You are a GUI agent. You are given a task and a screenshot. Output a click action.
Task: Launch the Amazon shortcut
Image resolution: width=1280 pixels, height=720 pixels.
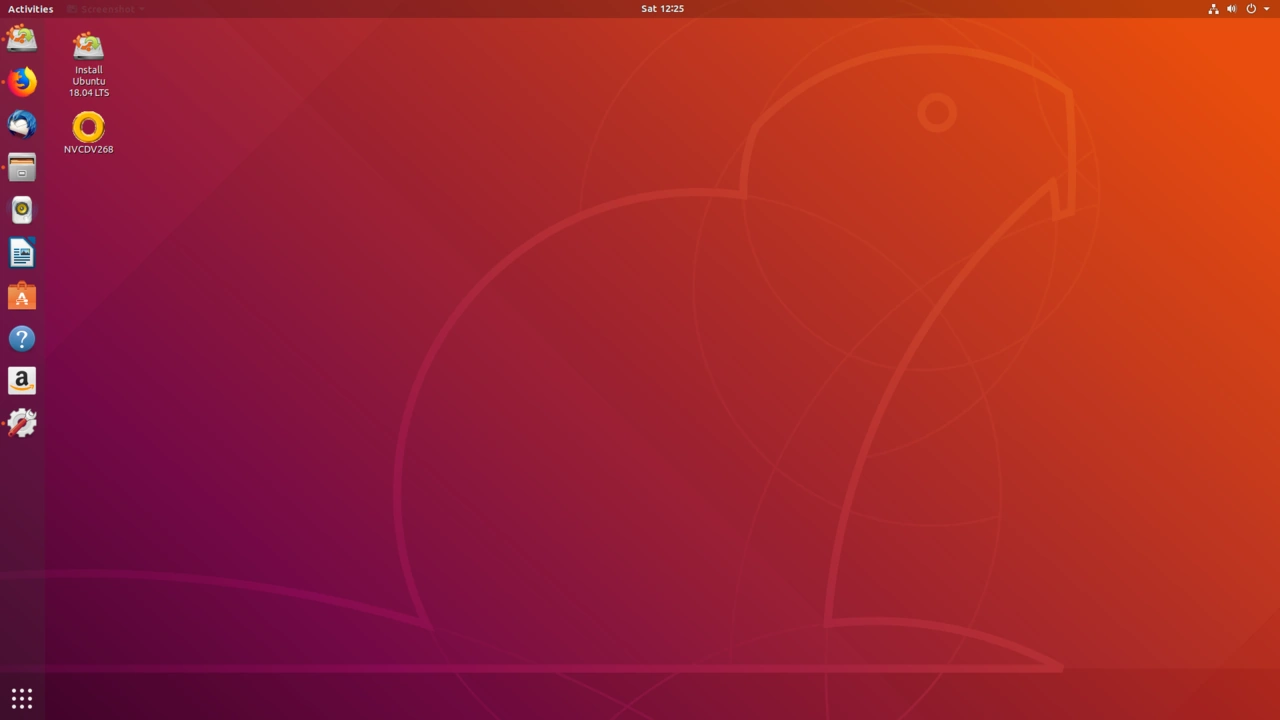tap(22, 381)
